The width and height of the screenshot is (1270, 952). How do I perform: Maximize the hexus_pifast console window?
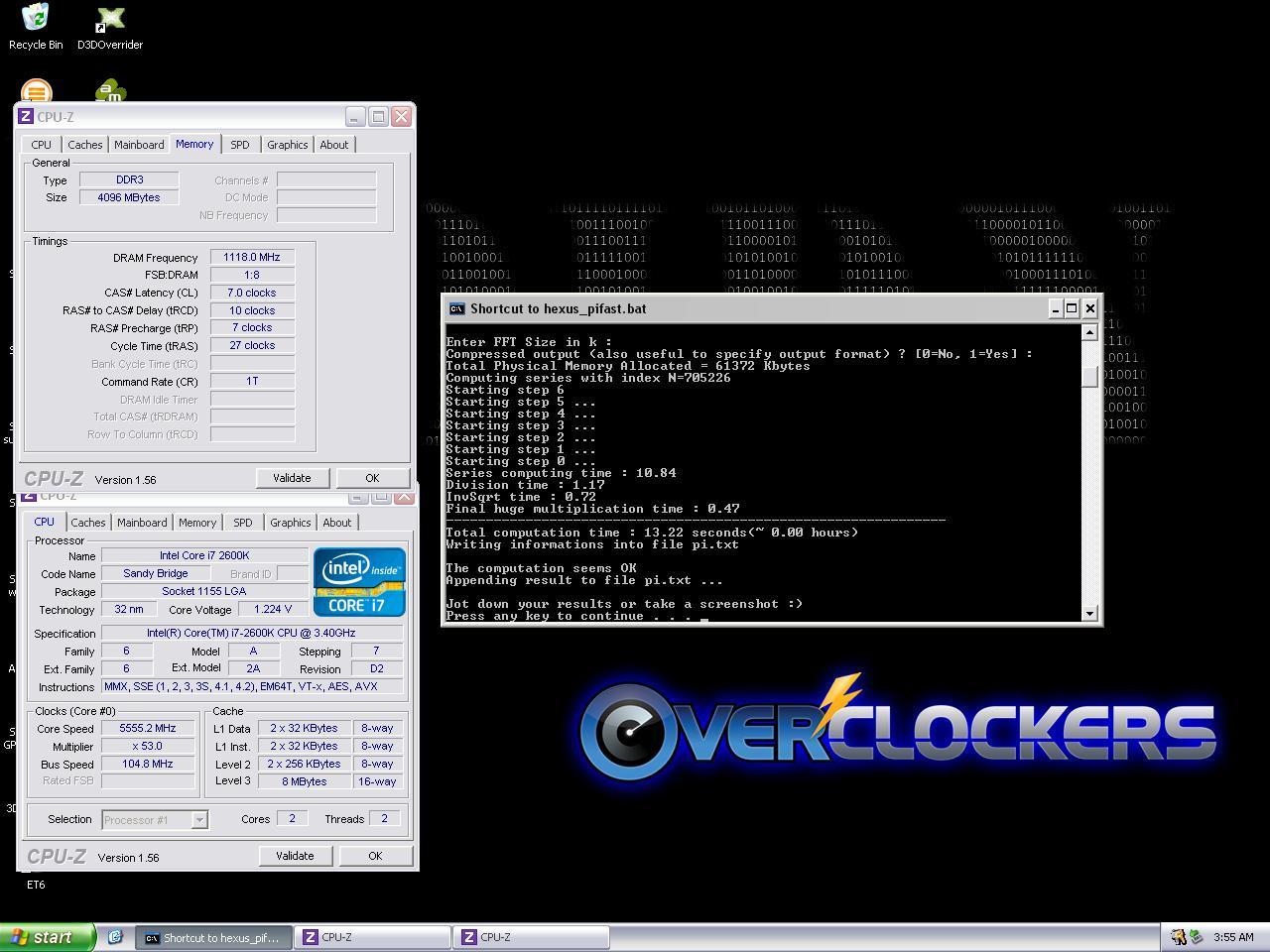point(1072,308)
